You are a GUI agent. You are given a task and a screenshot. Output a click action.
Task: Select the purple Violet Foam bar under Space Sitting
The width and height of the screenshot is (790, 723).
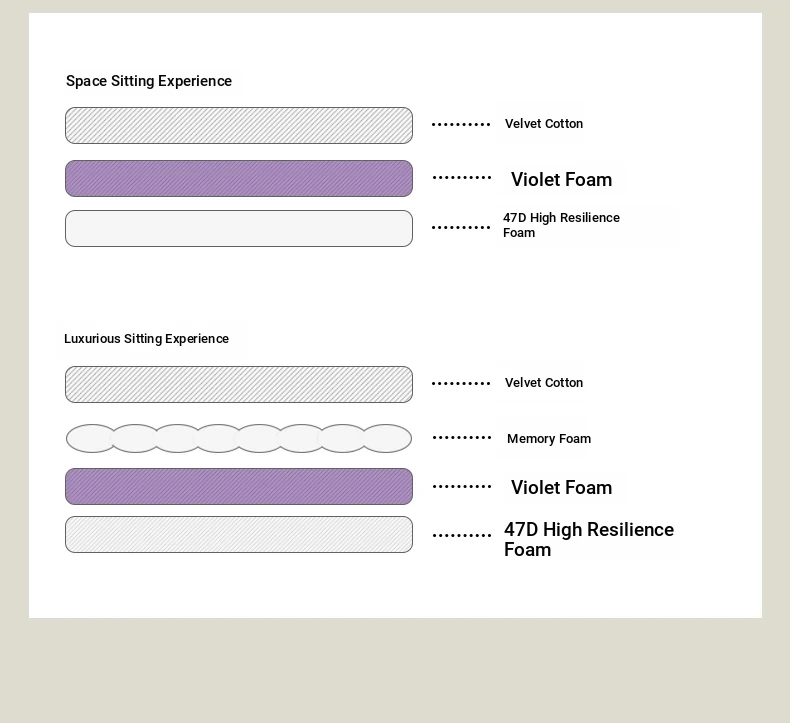(x=239, y=179)
